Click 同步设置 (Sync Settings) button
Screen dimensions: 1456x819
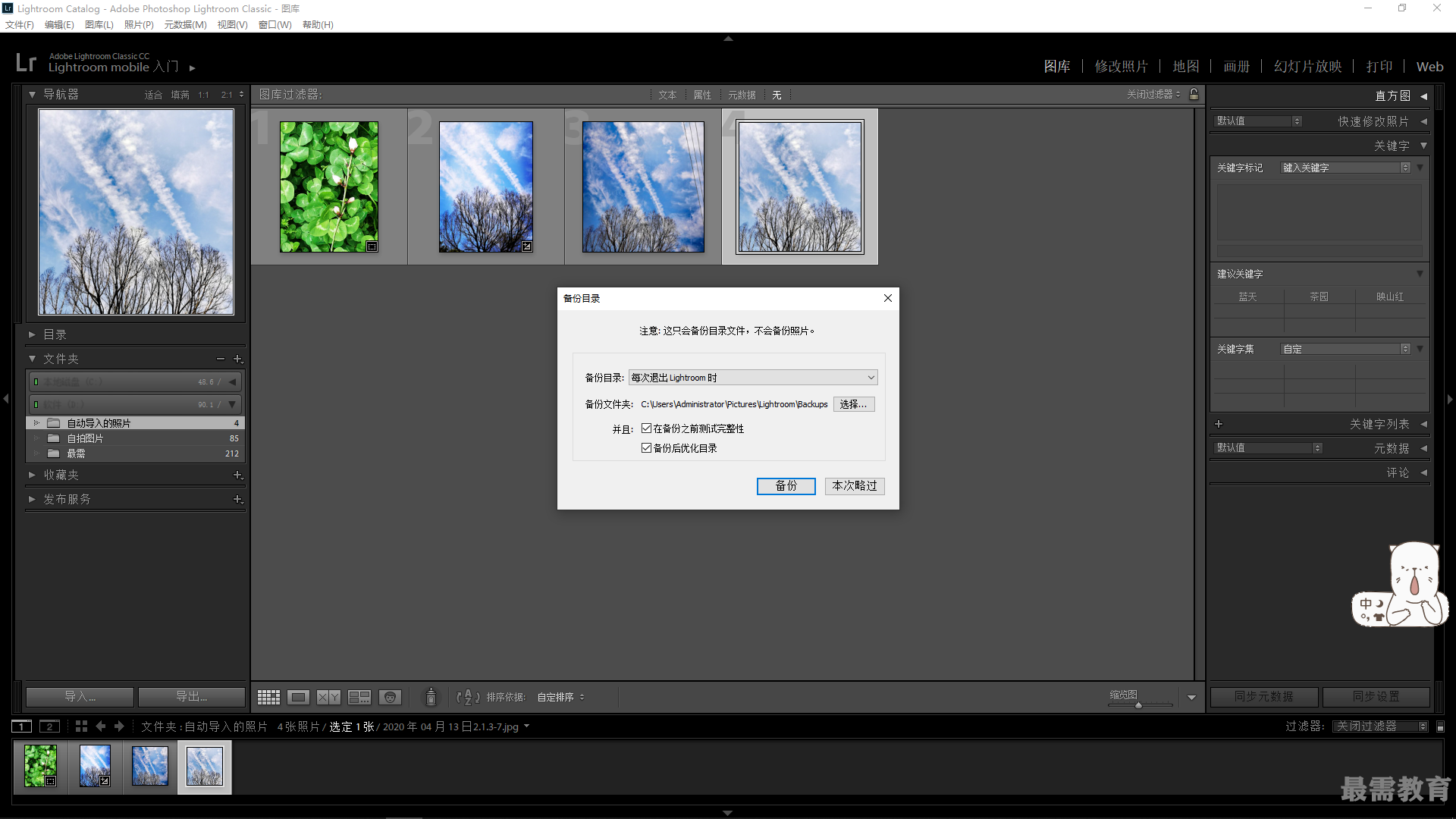point(1376,696)
